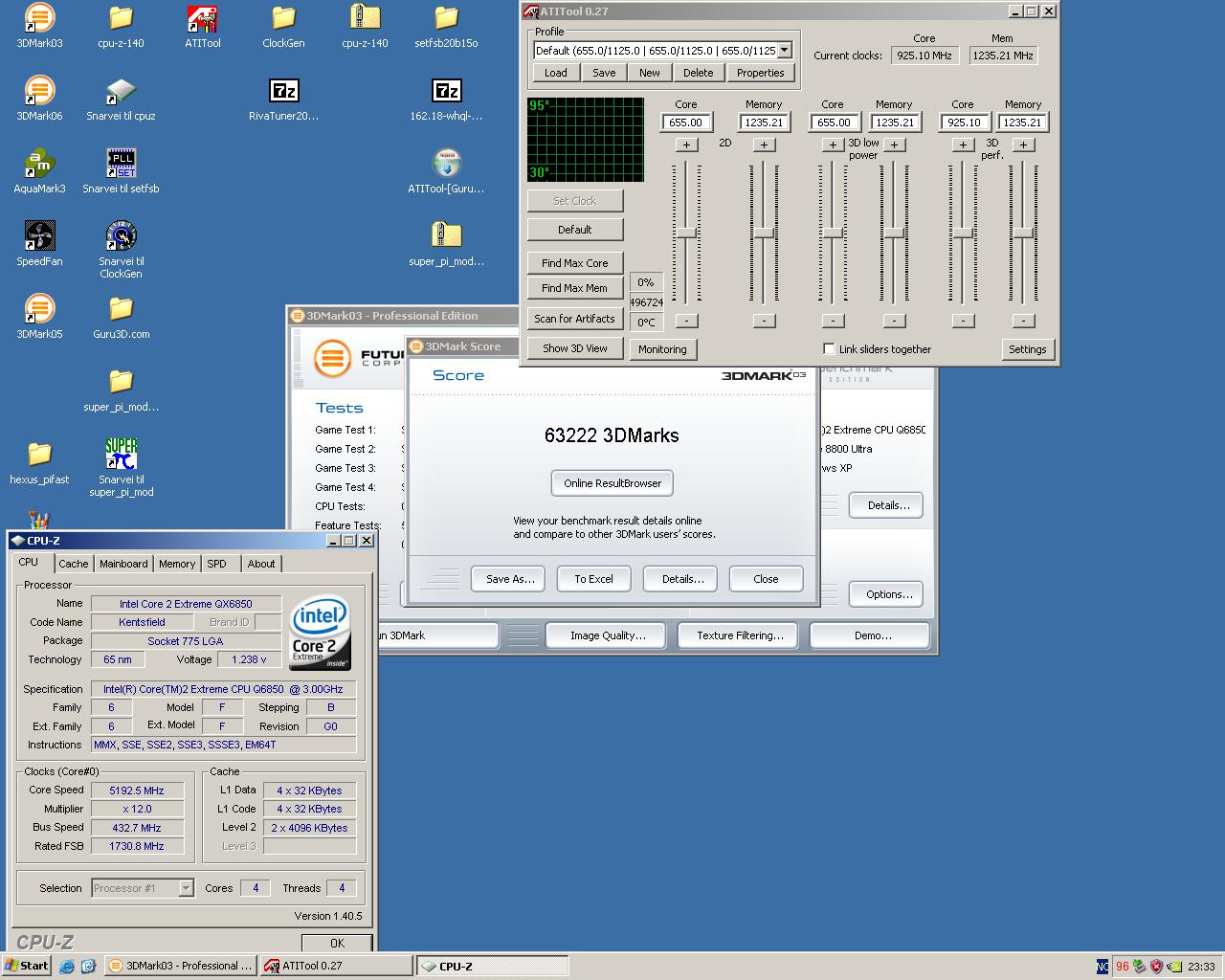Toggle Link sliders together checkbox

[x=829, y=349]
